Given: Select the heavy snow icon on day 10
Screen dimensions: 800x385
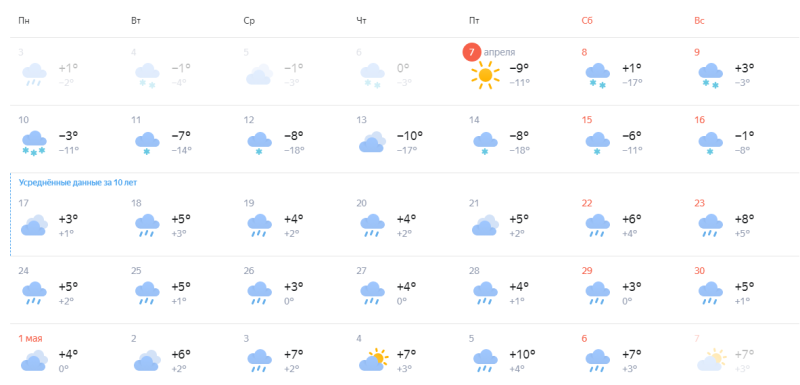Looking at the screenshot, I should (x=34, y=143).
